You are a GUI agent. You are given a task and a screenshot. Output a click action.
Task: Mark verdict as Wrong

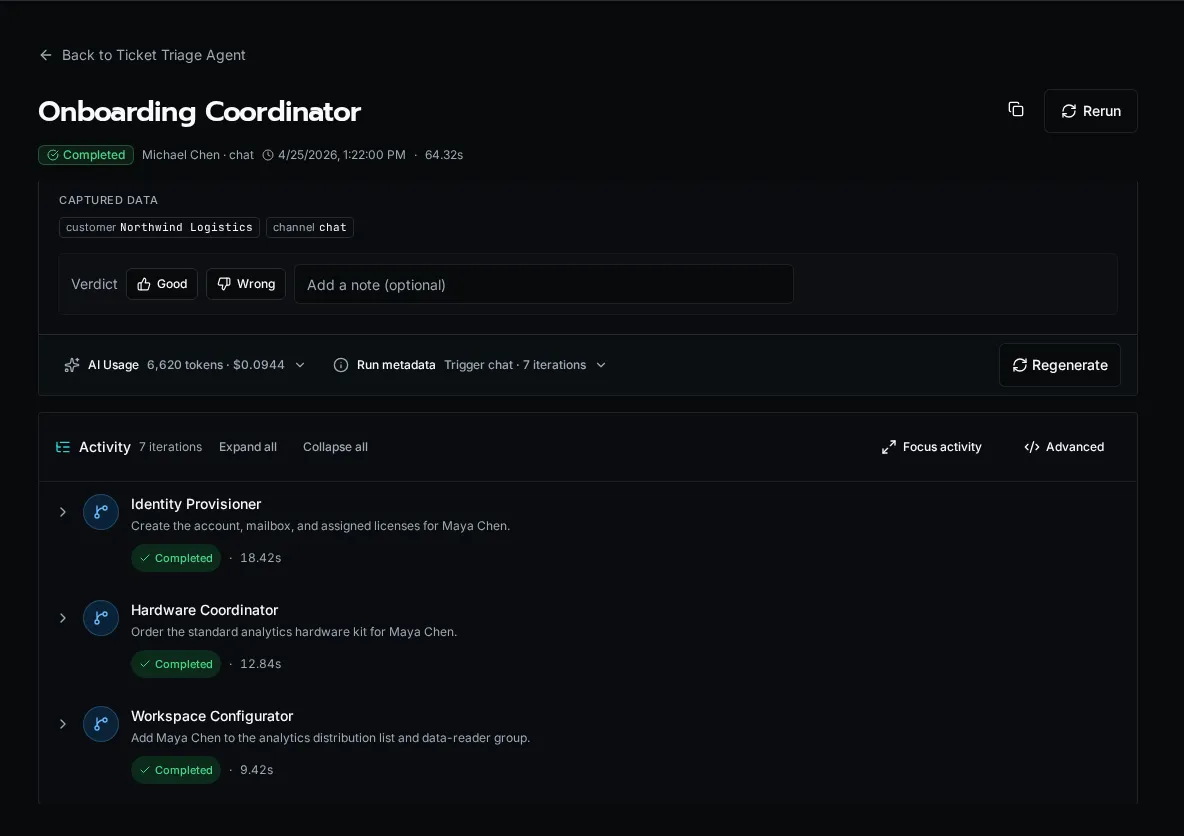point(246,284)
